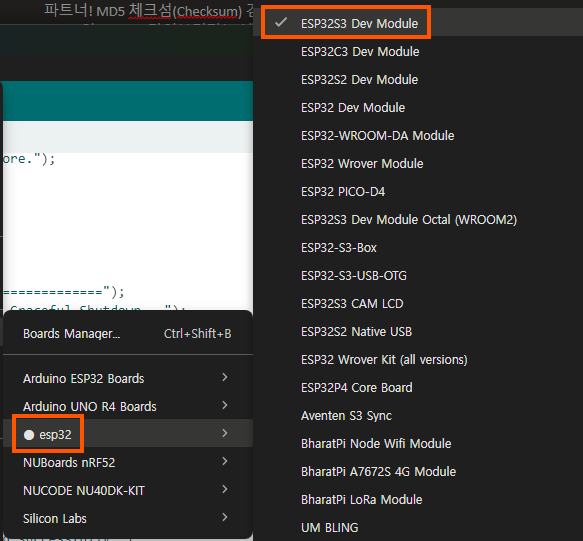Select ESP32 Wrover Kit (all versions)

click(x=418, y=360)
